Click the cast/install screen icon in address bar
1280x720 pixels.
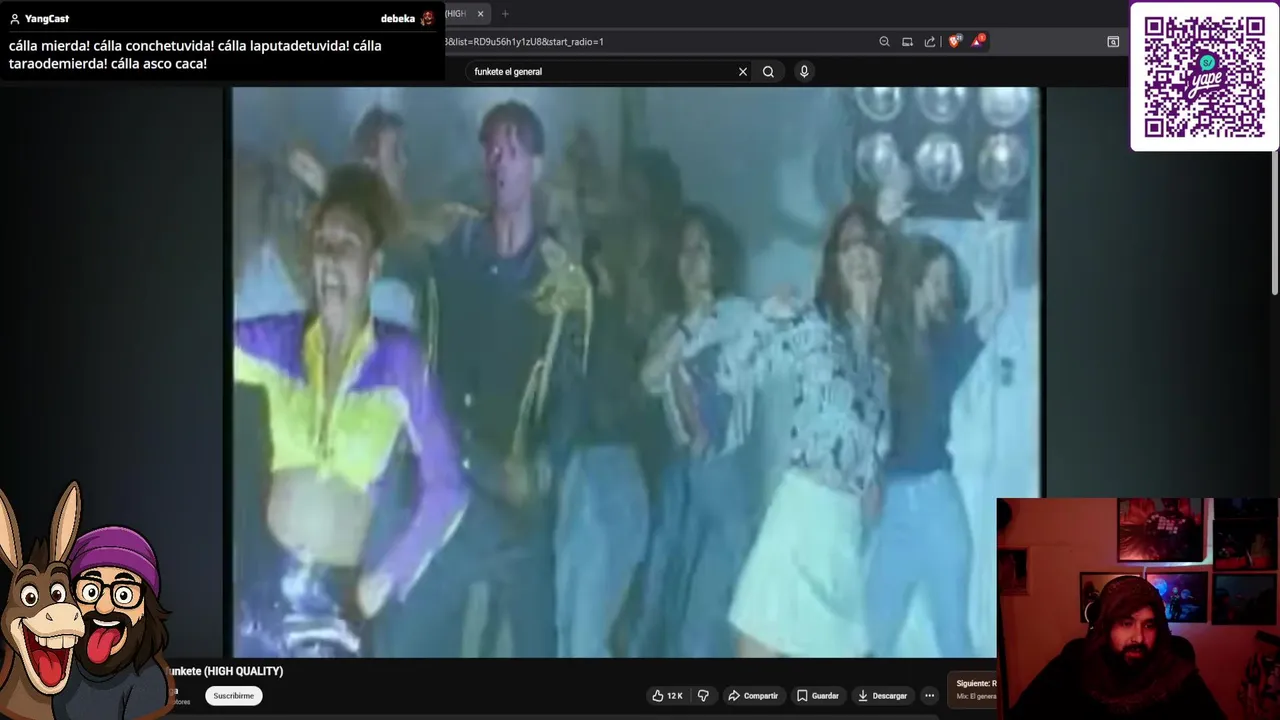907,42
